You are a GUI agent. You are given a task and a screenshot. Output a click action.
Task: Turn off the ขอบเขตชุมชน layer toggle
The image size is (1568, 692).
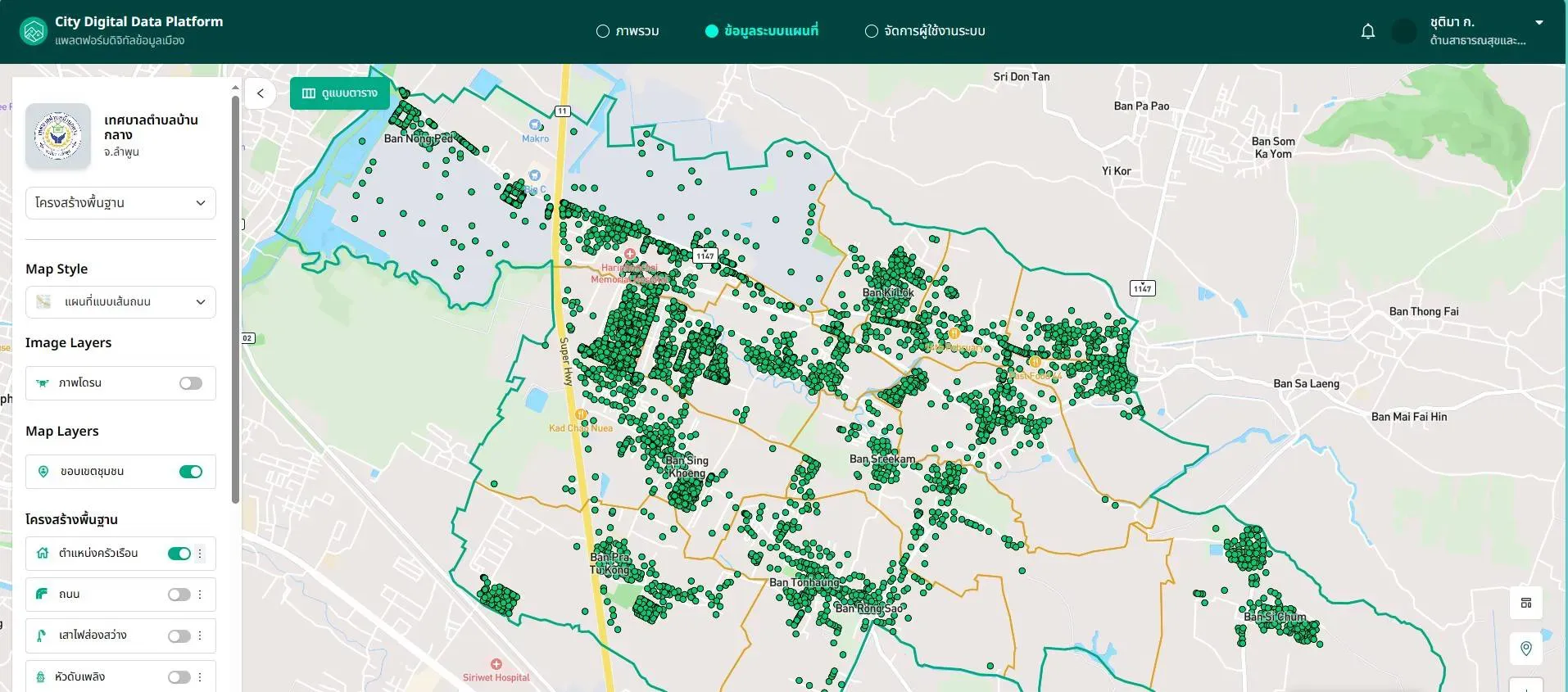[x=191, y=472]
